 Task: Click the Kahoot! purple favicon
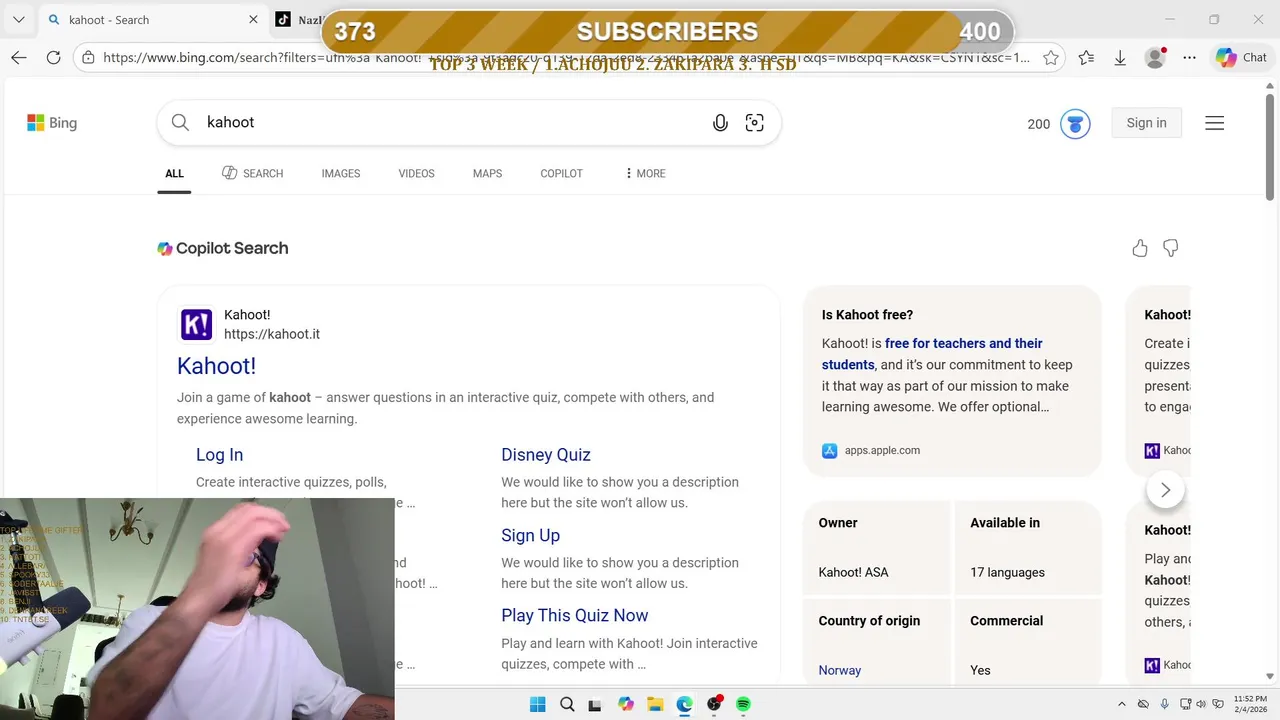(x=196, y=324)
